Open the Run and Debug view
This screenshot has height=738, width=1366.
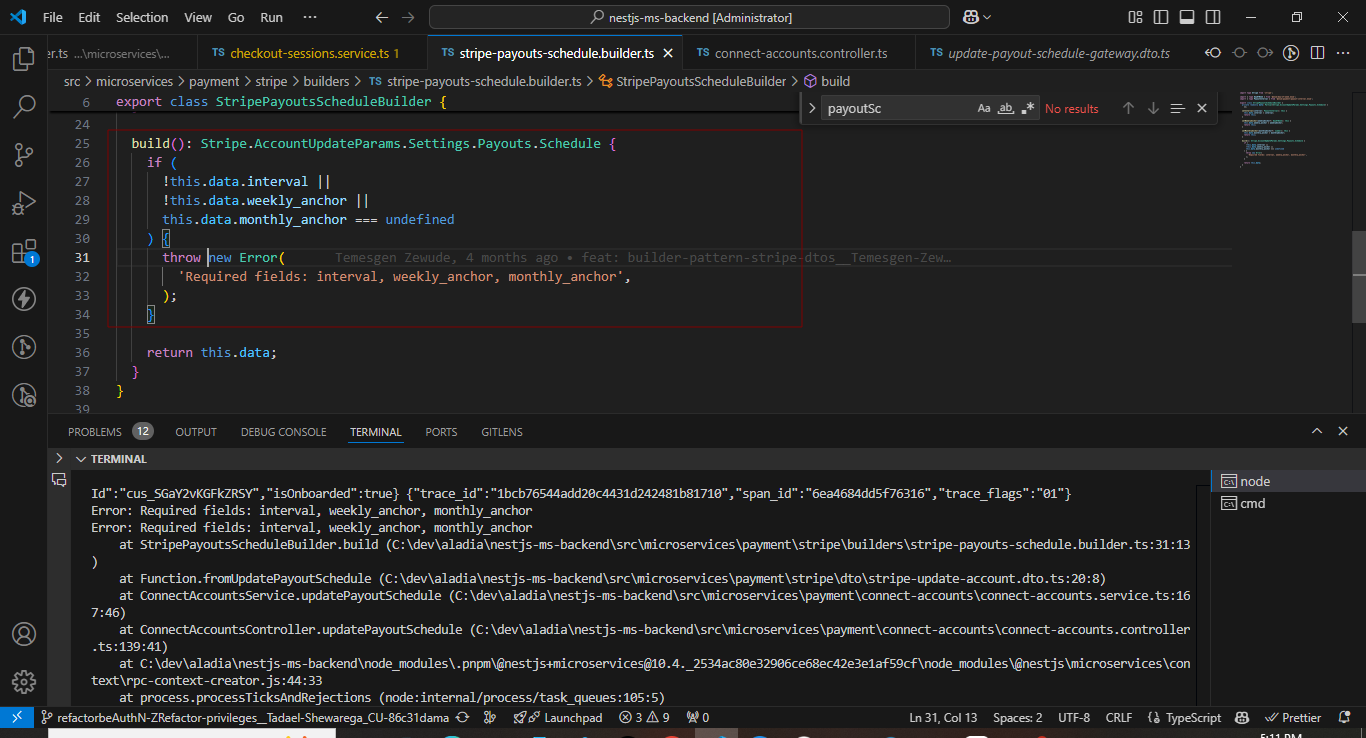[23, 203]
